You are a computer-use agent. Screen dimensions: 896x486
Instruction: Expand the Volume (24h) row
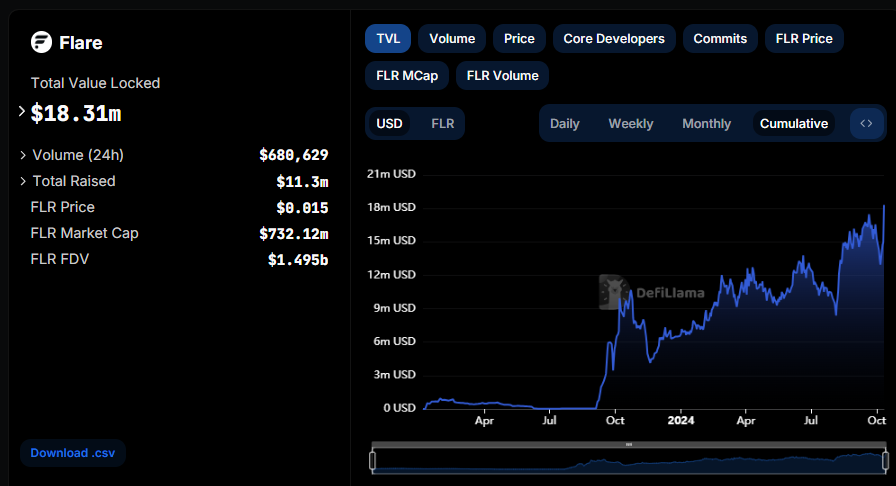[x=23, y=155]
